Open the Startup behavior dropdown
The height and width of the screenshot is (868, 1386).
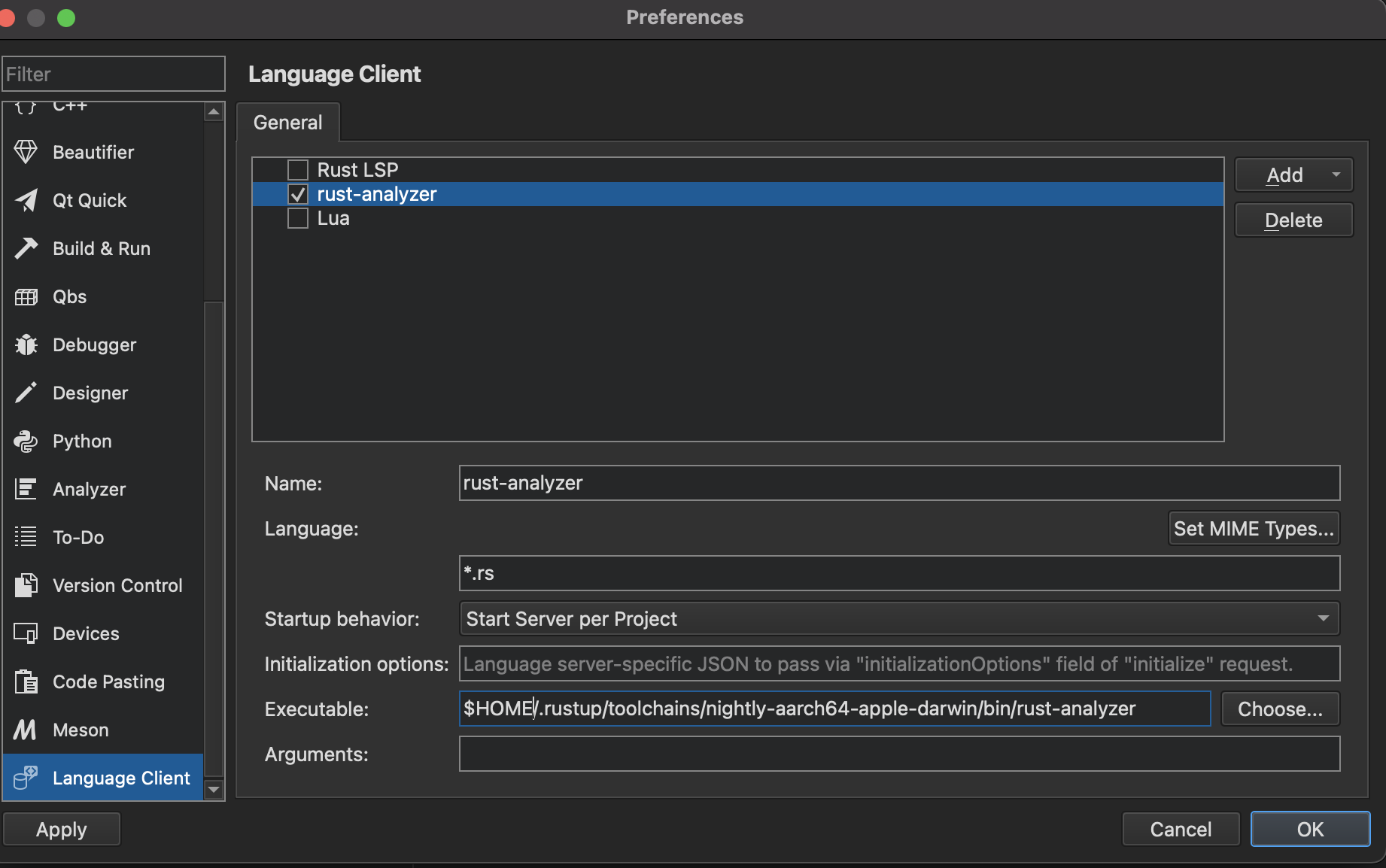click(x=899, y=618)
